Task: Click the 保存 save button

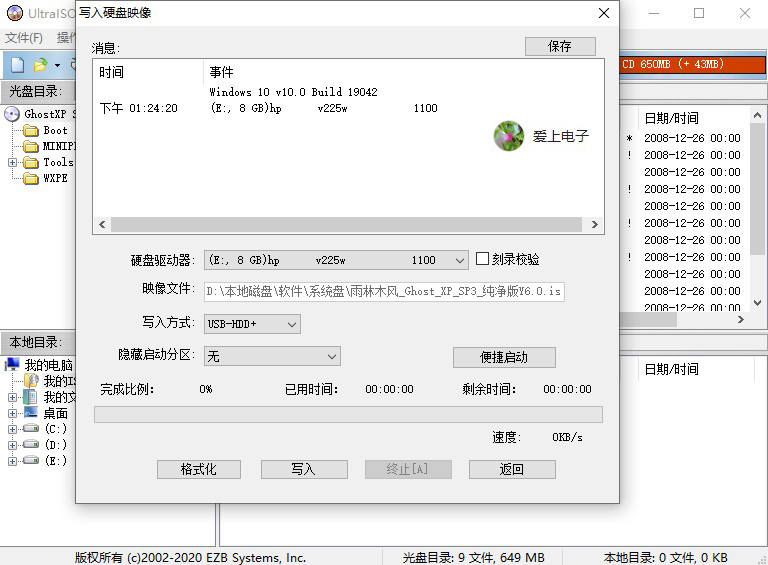Action: point(560,47)
